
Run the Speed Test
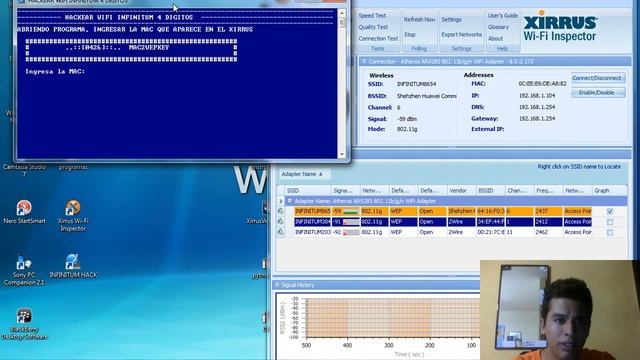[372, 16]
